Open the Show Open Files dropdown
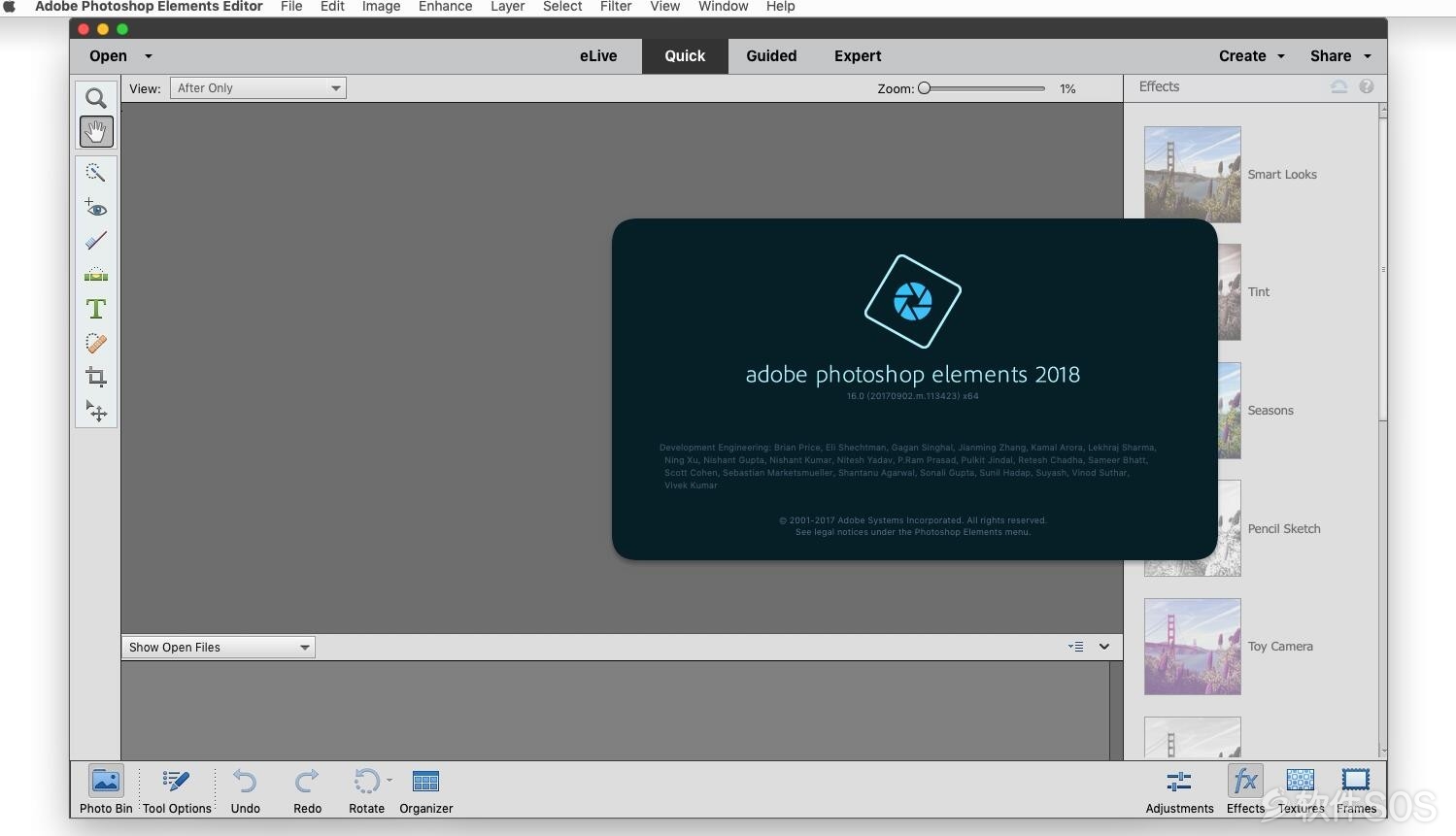The image size is (1456, 836). pos(219,648)
